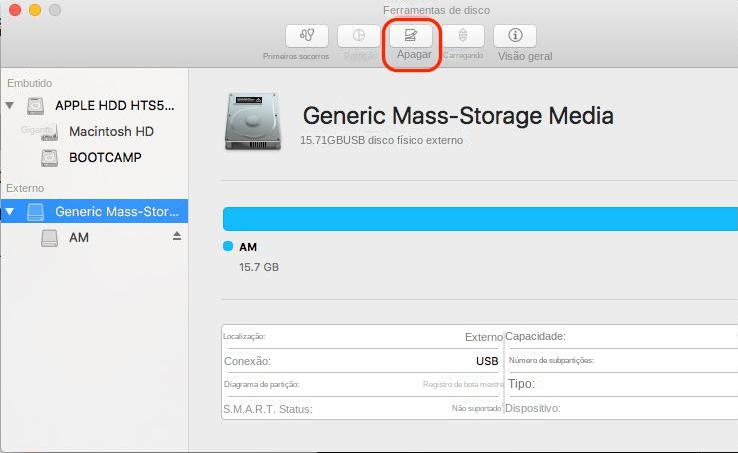This screenshot has height=453, width=738.
Task: Click the BOOTCAMP volume icon
Action: (x=49, y=158)
